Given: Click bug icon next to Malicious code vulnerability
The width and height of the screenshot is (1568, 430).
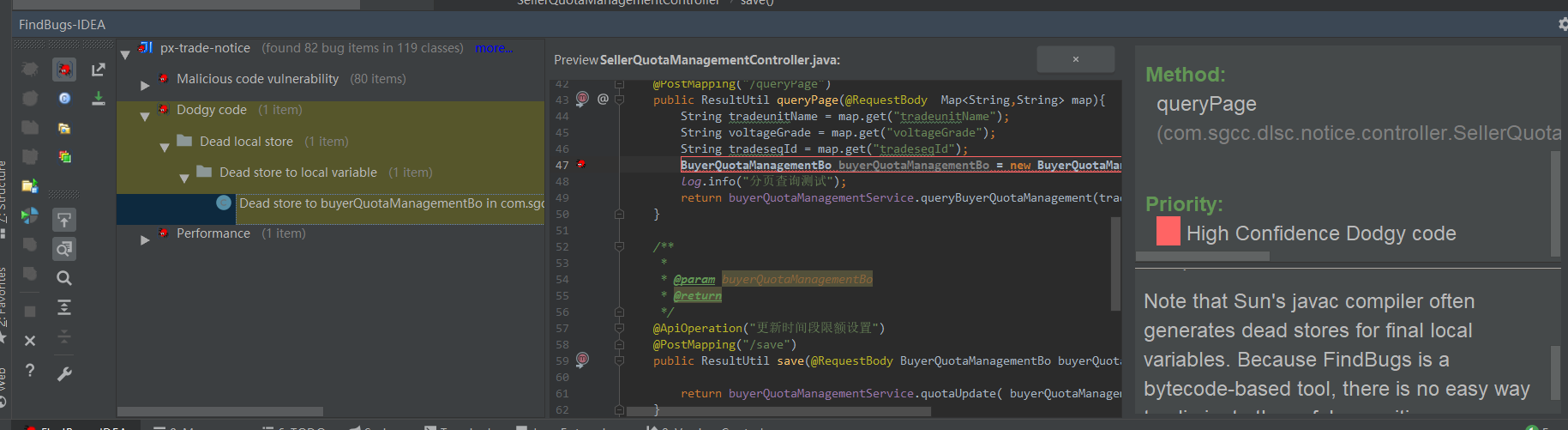Looking at the screenshot, I should pyautogui.click(x=163, y=79).
